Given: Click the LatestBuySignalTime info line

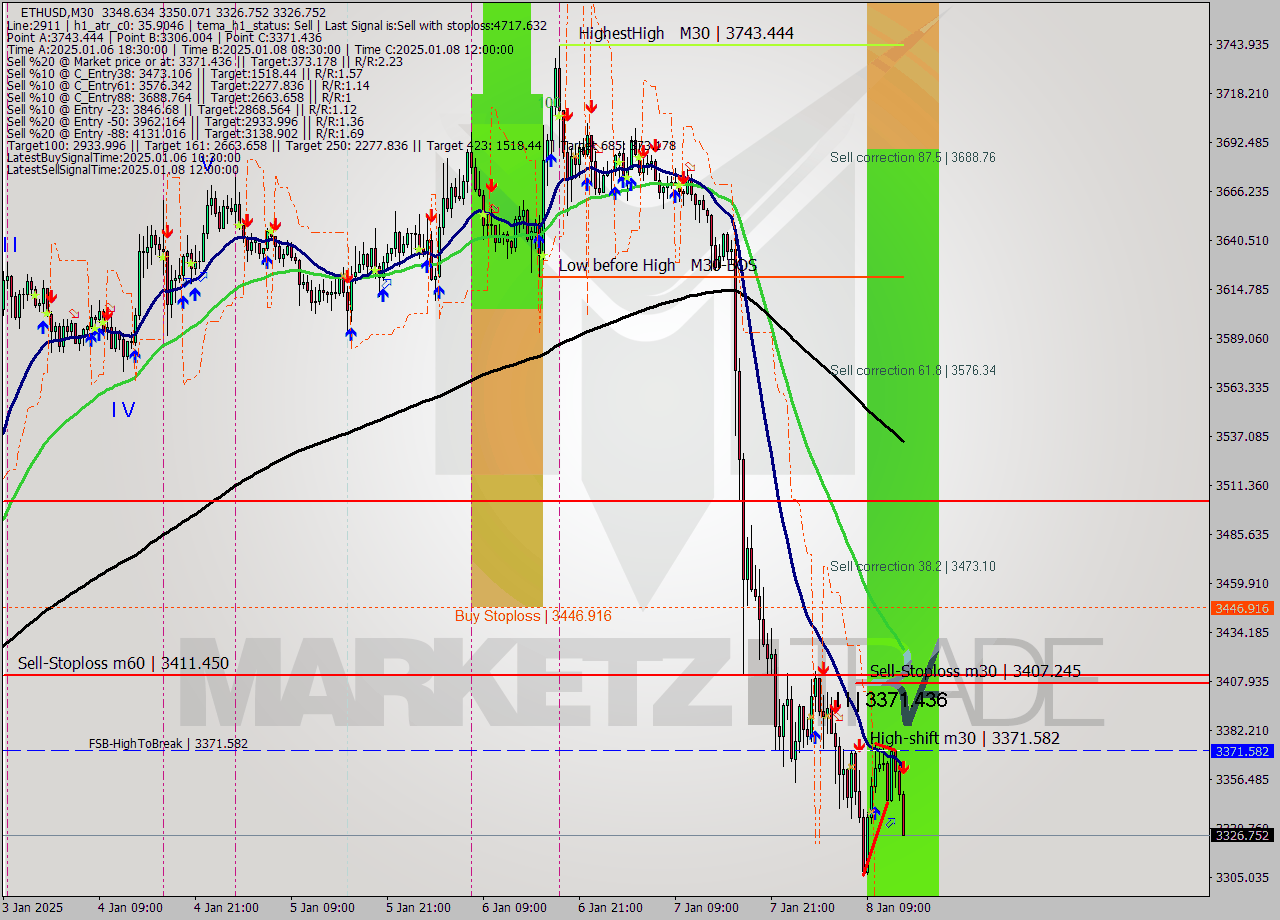Looking at the screenshot, I should coord(123,158).
